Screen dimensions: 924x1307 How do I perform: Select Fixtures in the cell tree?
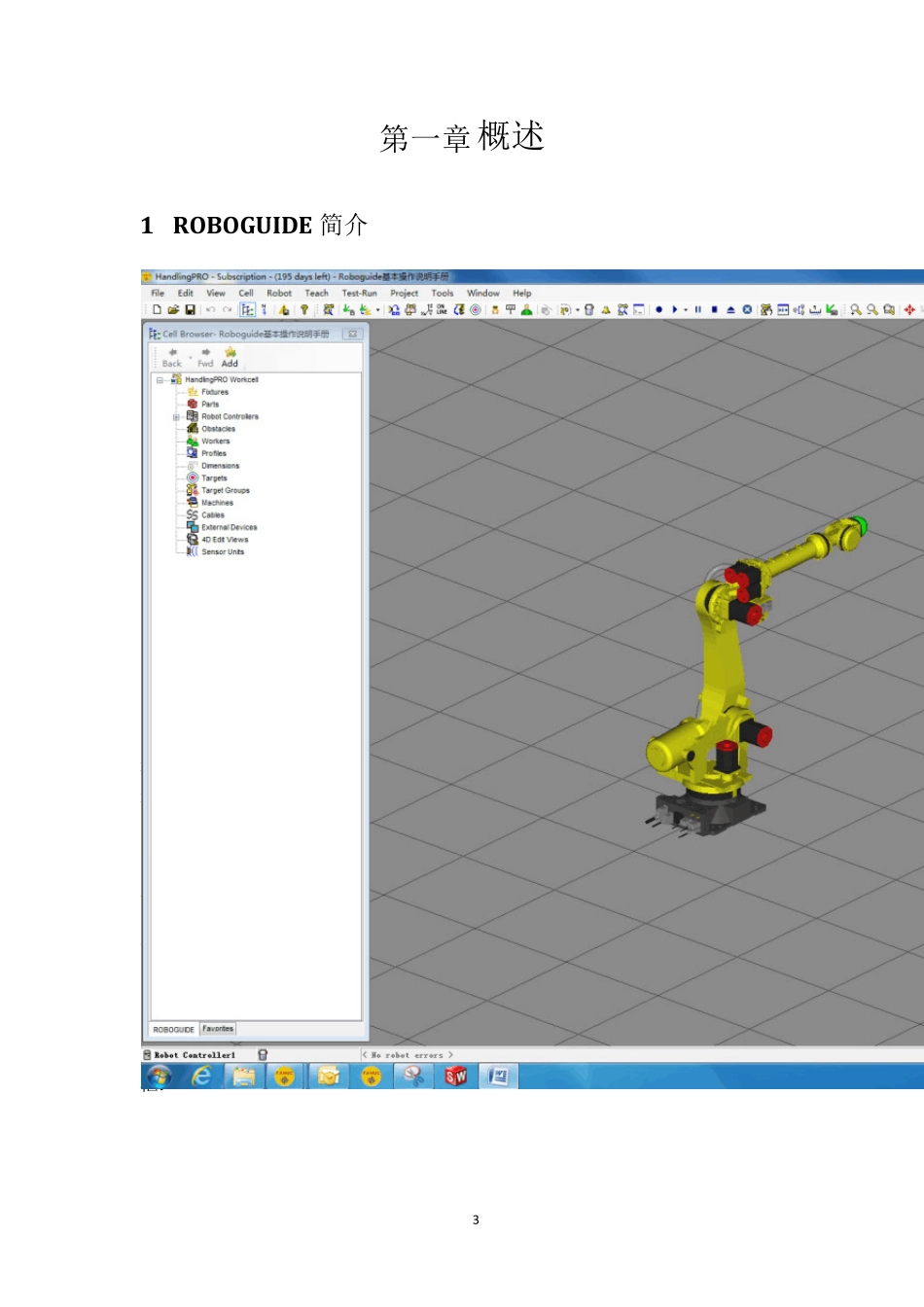click(215, 392)
